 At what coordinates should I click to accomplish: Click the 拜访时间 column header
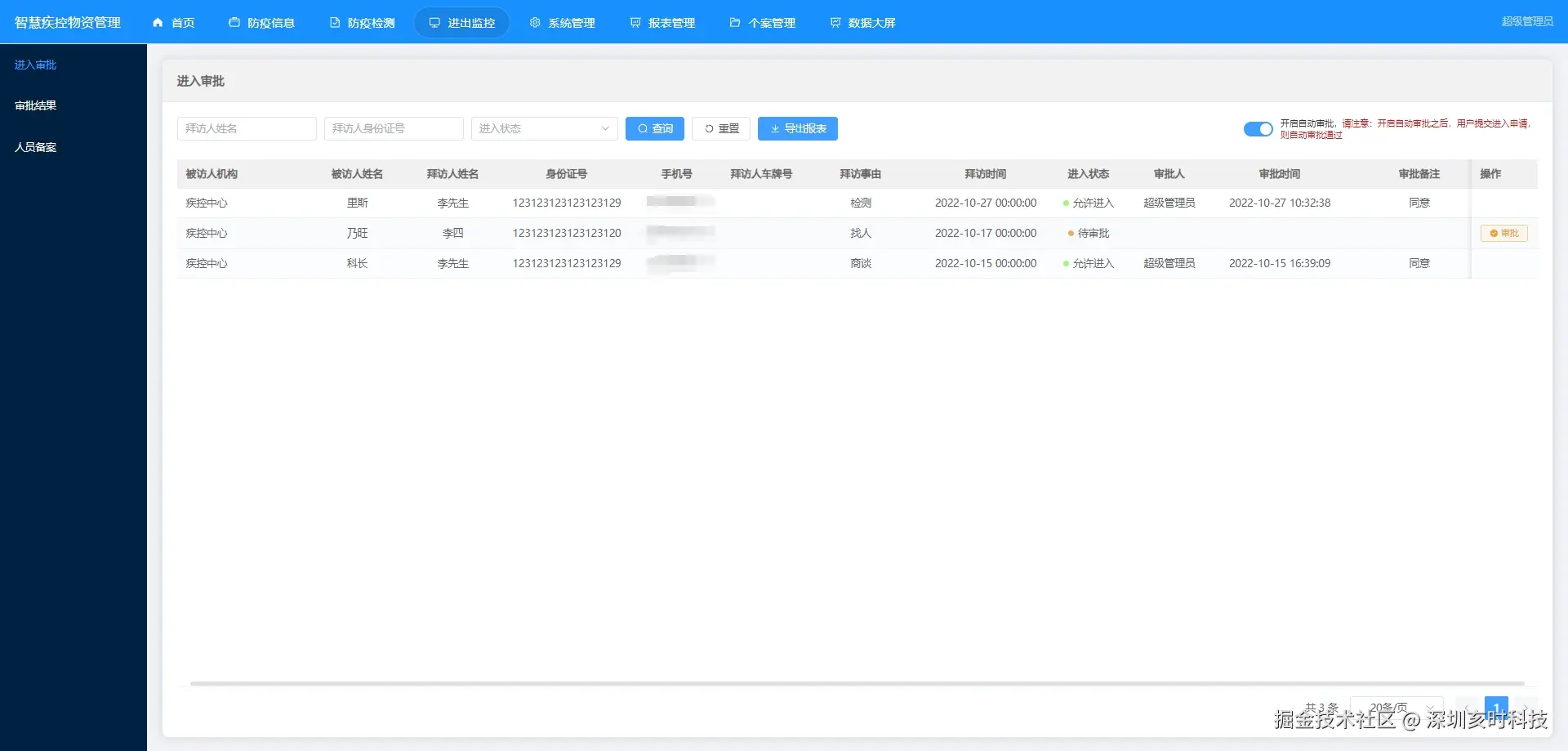(x=986, y=174)
